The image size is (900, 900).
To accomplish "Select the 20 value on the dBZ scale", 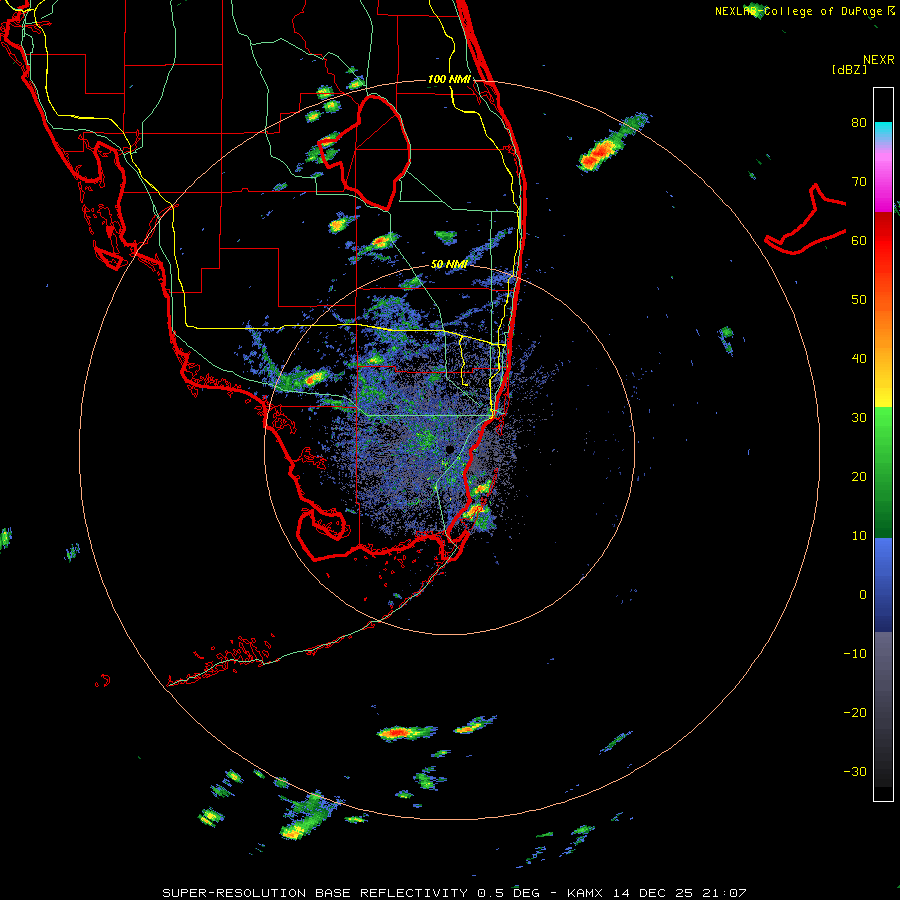I will click(x=859, y=477).
